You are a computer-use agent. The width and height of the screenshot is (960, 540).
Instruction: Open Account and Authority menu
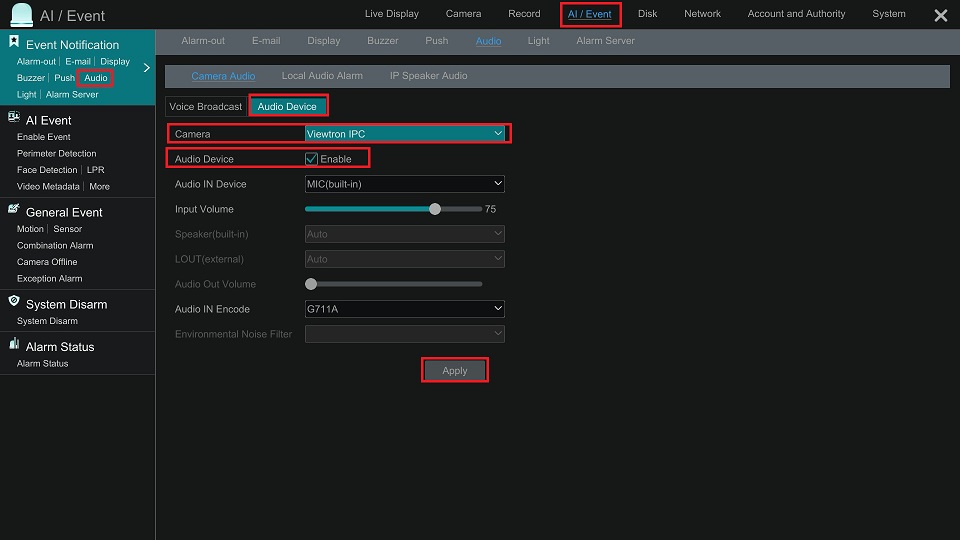(x=796, y=13)
